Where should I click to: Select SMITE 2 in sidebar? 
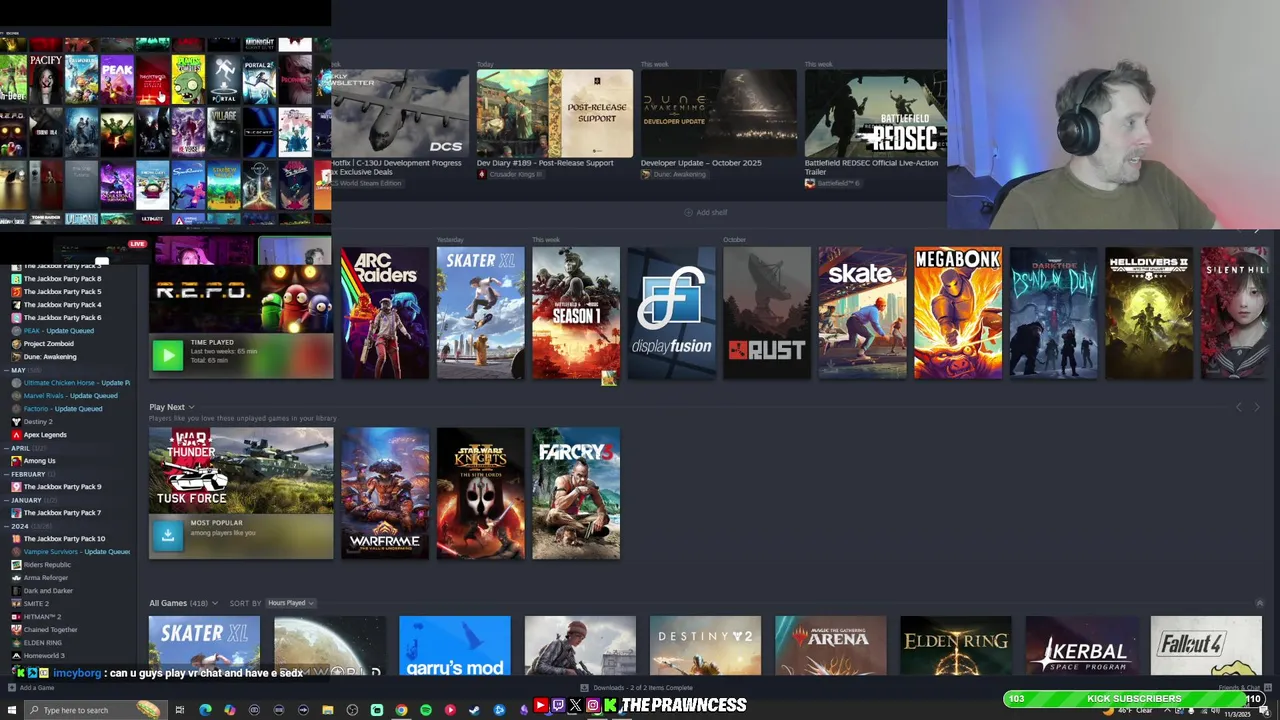pos(35,603)
